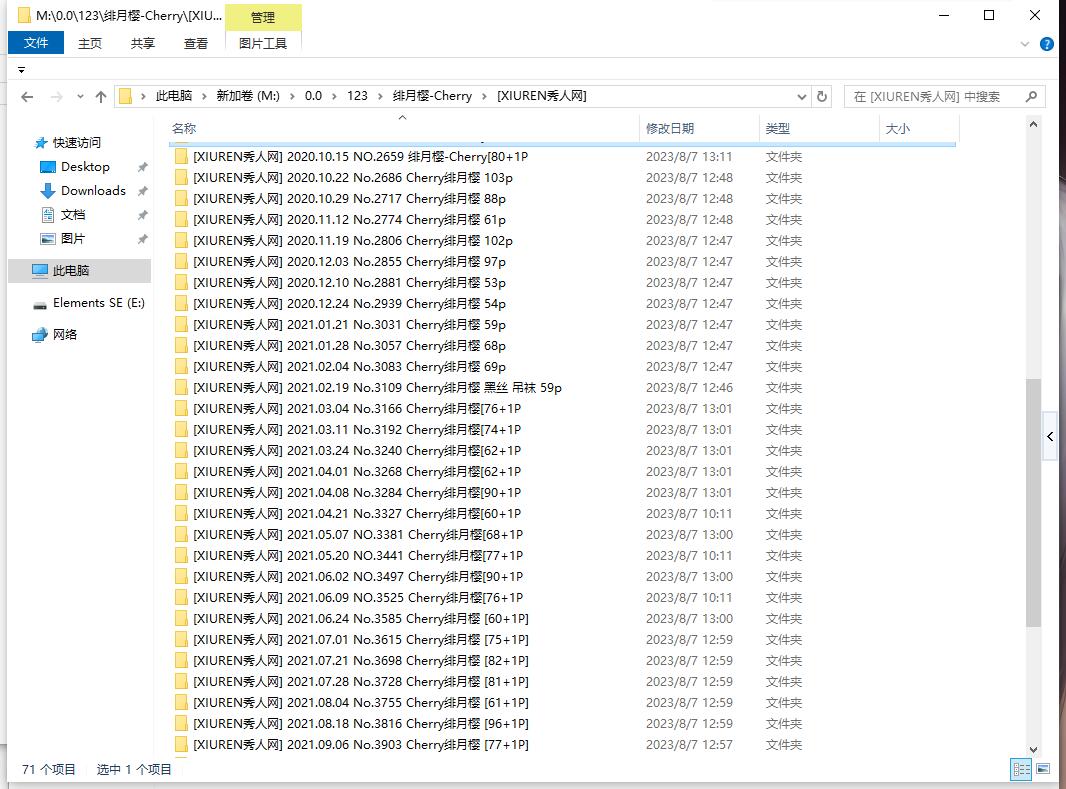Go up one folder level arrow
The height and width of the screenshot is (789, 1066).
(101, 97)
